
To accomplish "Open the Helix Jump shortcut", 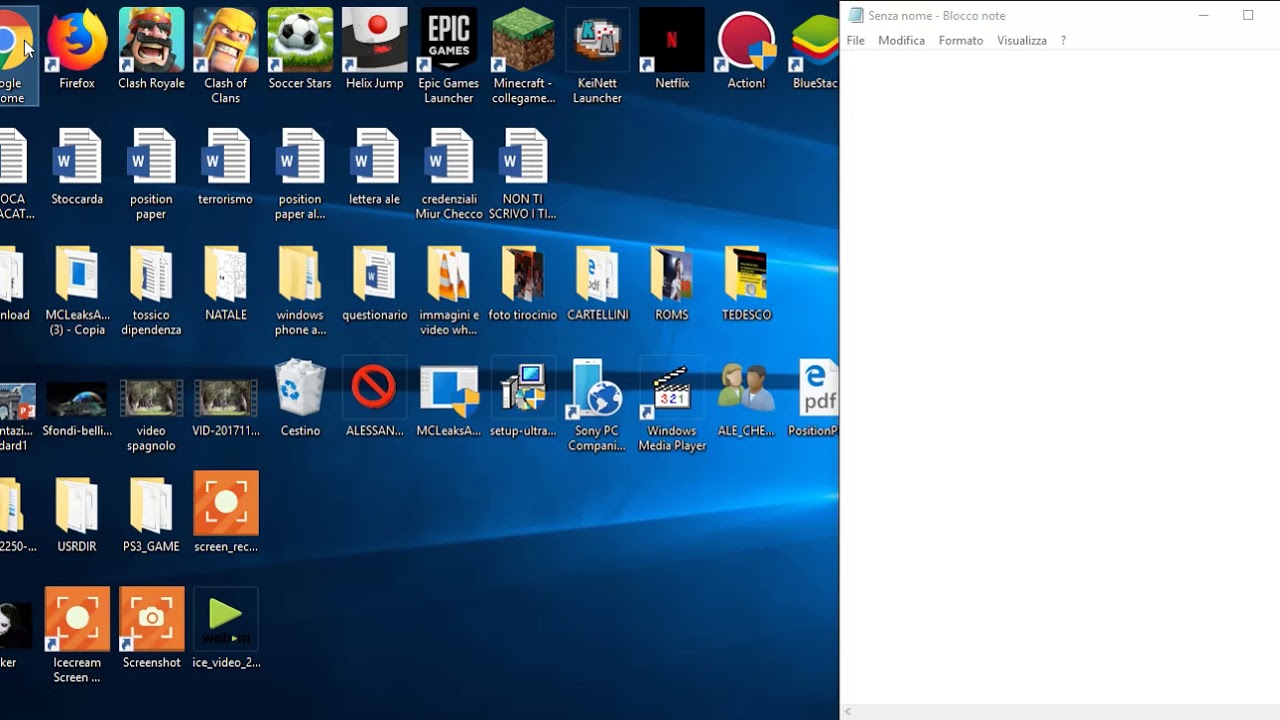I will [x=374, y=49].
